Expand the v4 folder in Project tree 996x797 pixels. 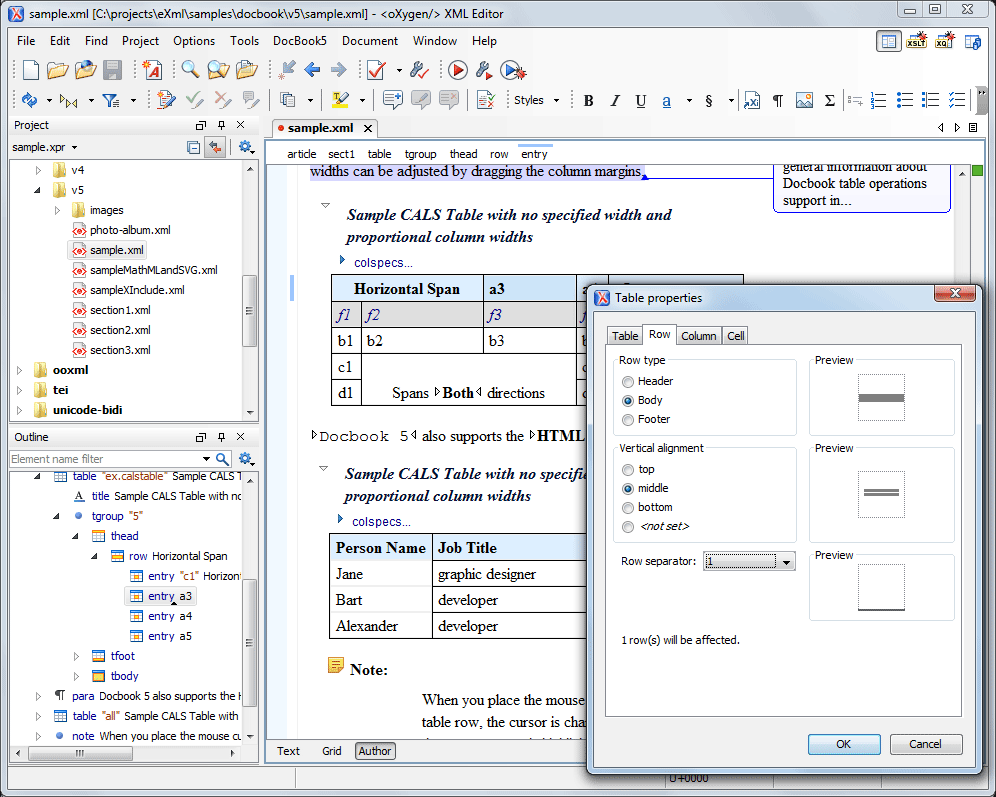(x=38, y=170)
